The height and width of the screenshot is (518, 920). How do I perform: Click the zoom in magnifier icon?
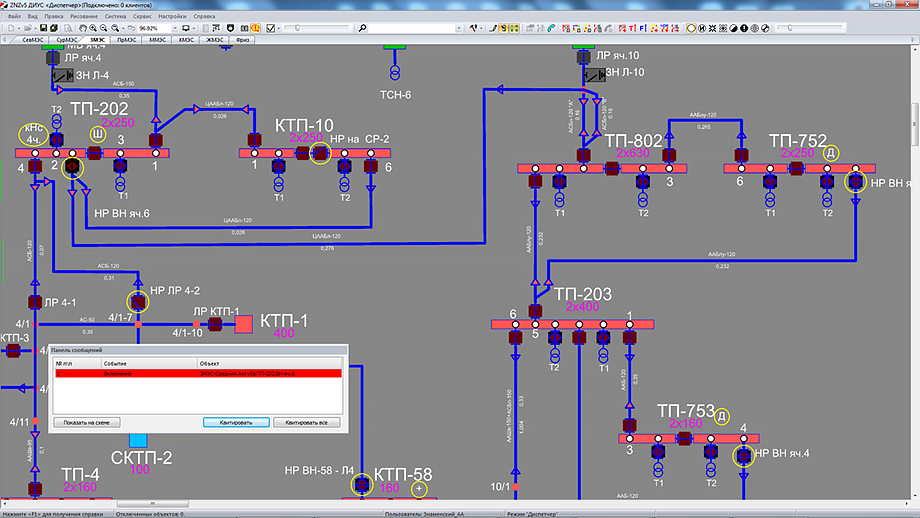point(91,29)
